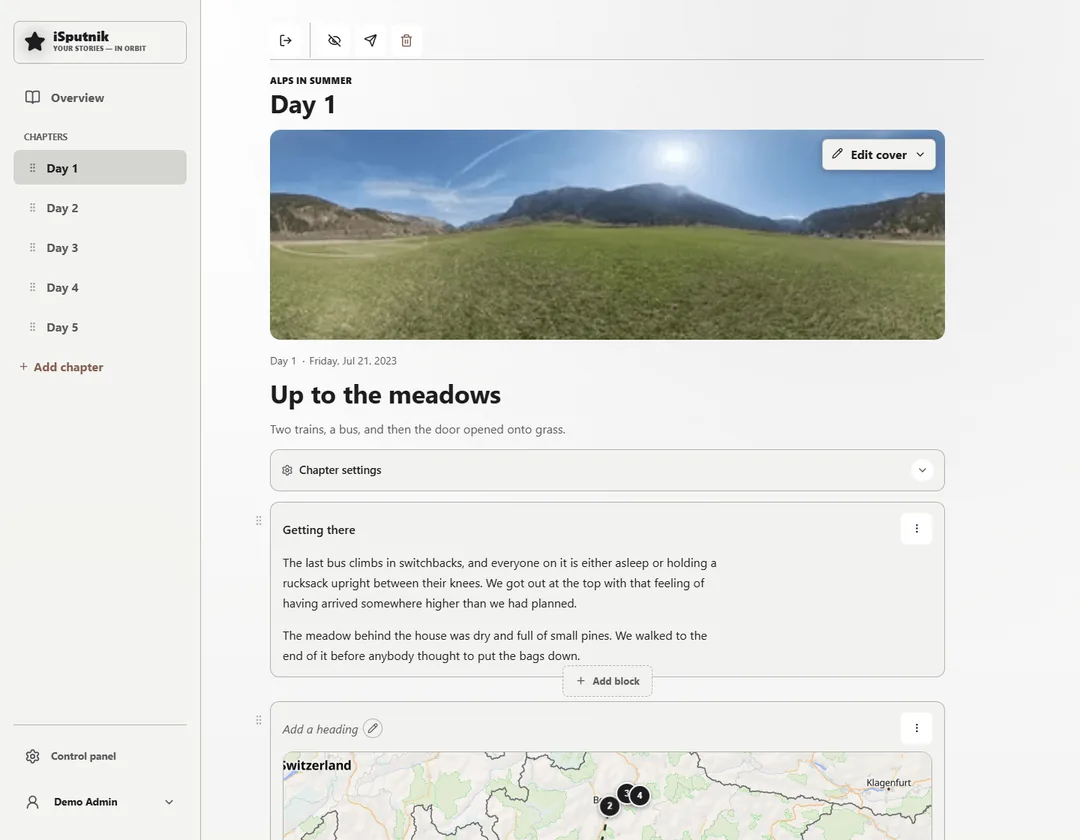Click the drag handle beside Day 2
This screenshot has height=840, width=1080.
[x=32, y=208]
